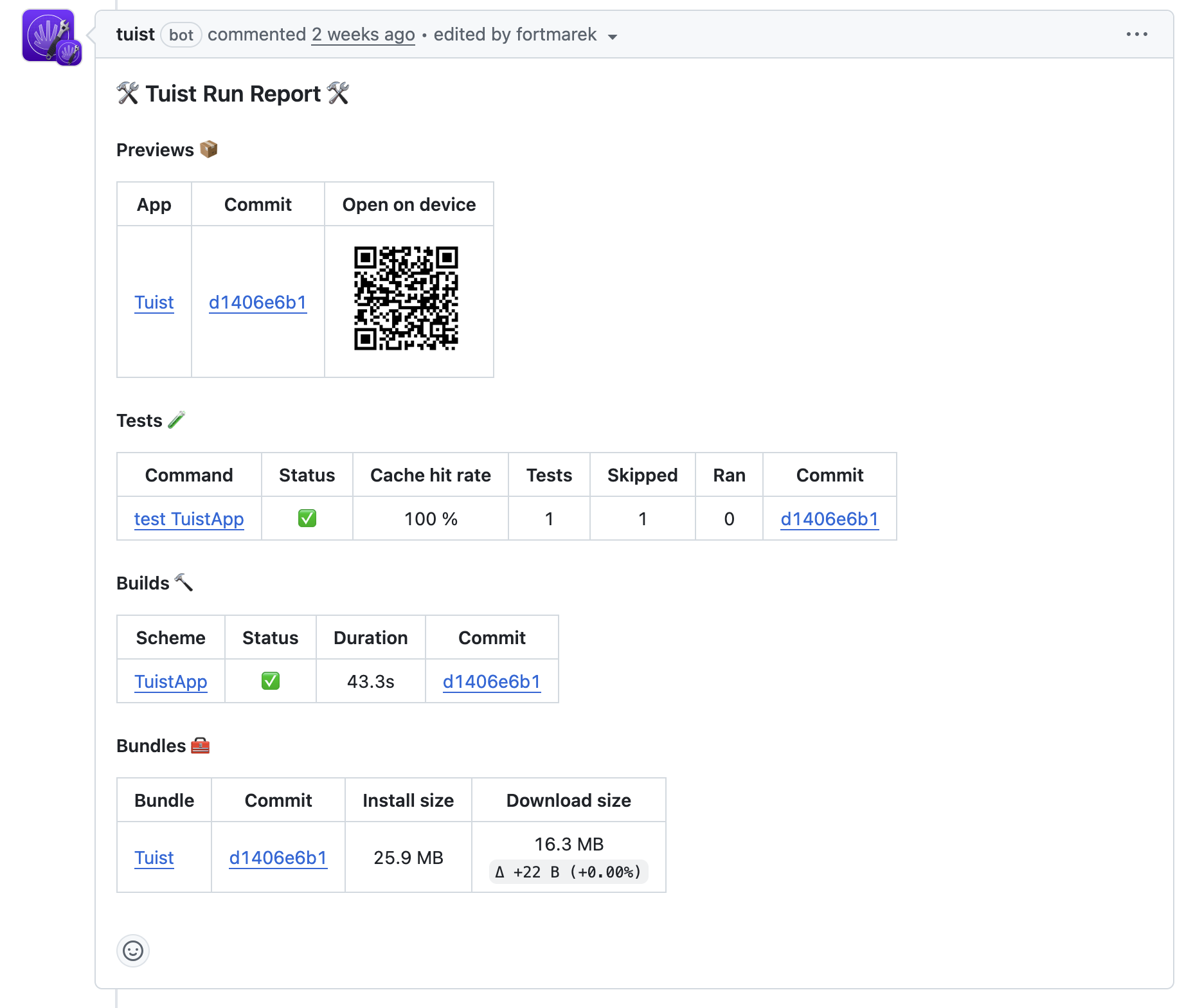1193x1008 pixels.
Task: Select the download size delta badge
Action: tap(568, 872)
